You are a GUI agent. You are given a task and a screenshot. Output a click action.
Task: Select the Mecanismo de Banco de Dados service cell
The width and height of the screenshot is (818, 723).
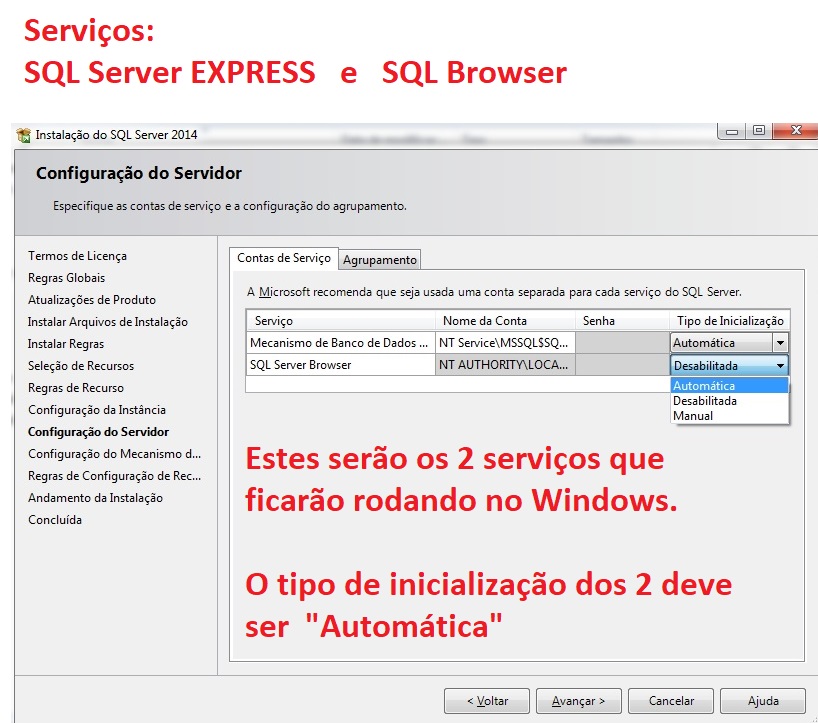tap(341, 343)
